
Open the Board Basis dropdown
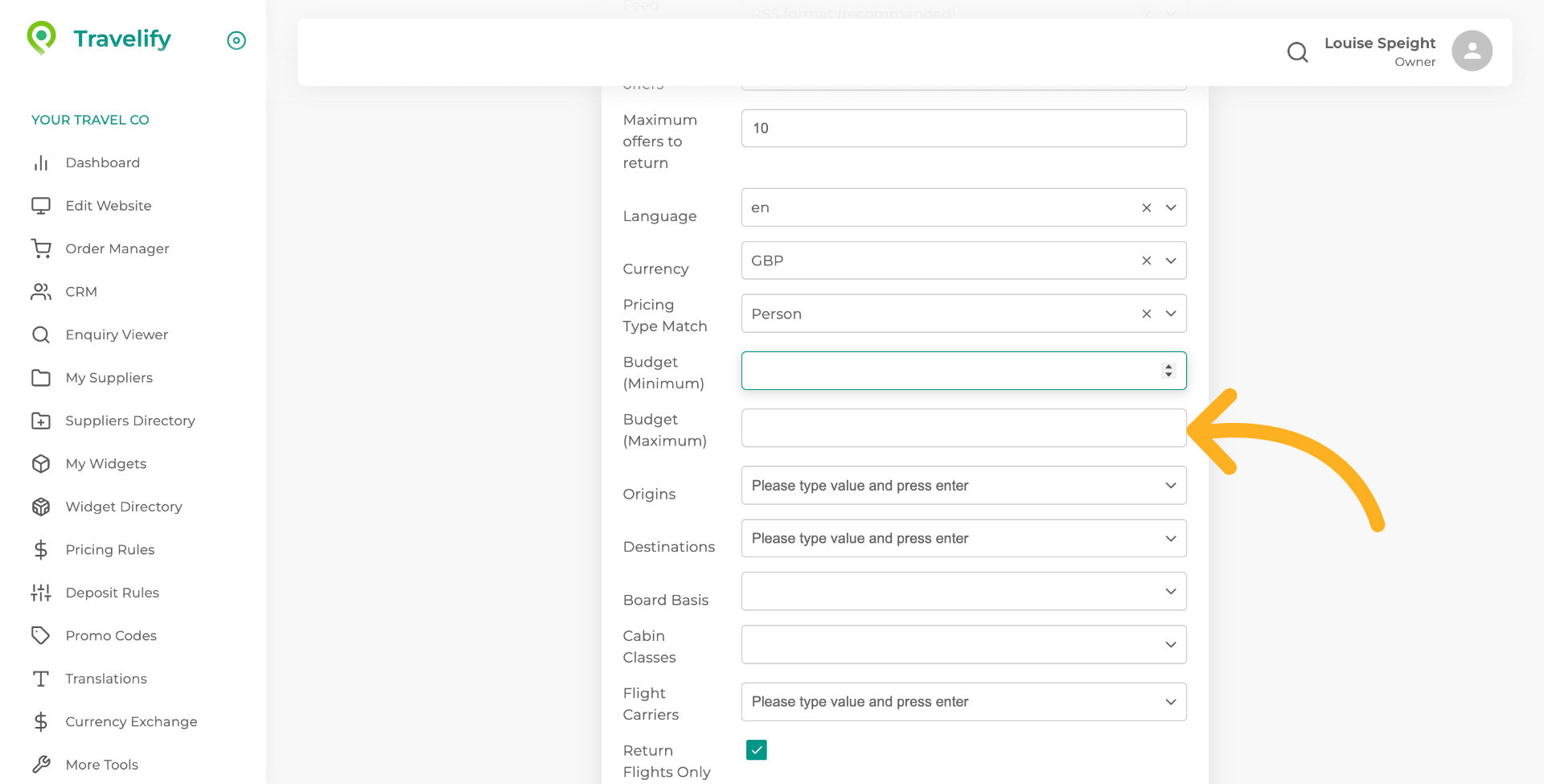pos(1171,592)
